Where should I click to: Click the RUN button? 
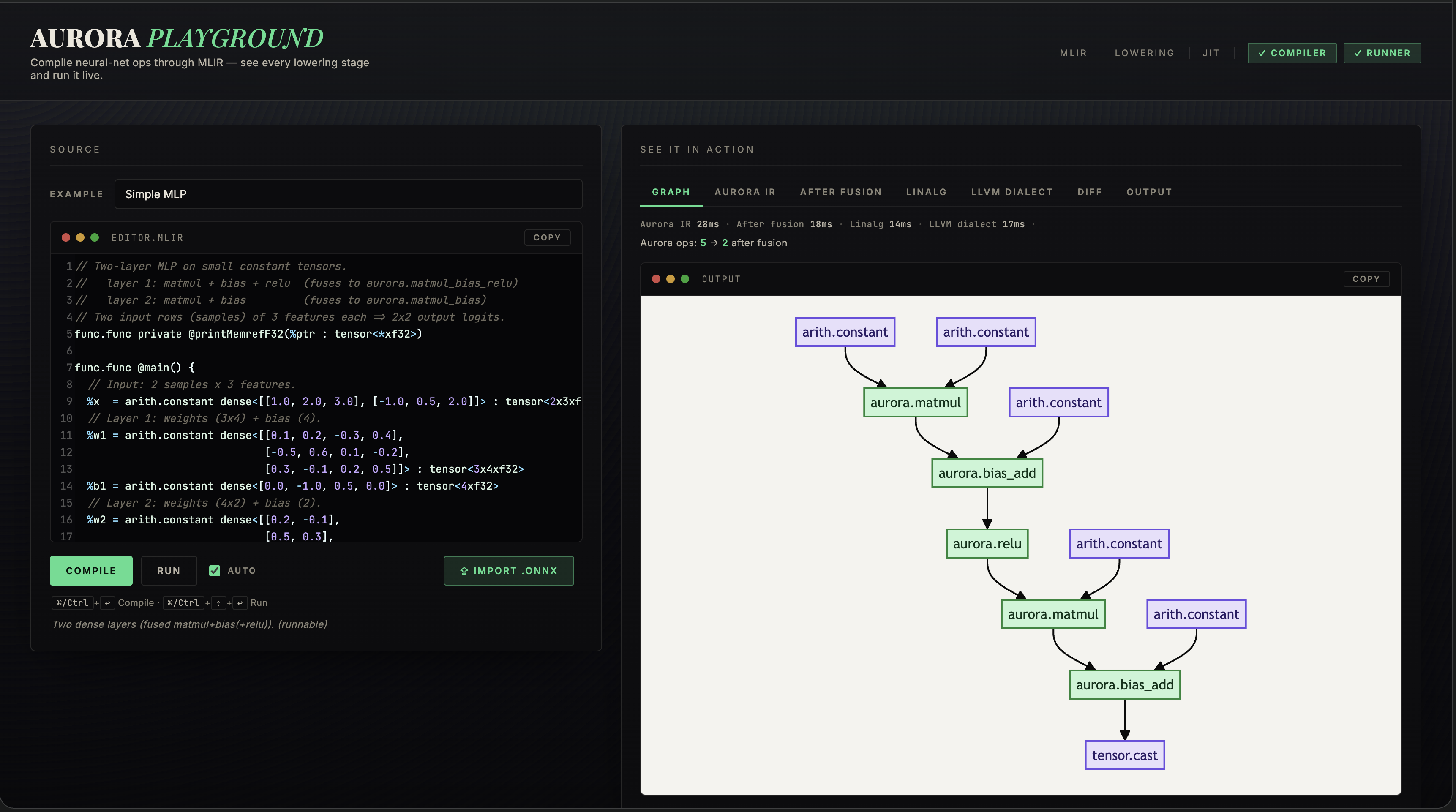click(x=169, y=571)
